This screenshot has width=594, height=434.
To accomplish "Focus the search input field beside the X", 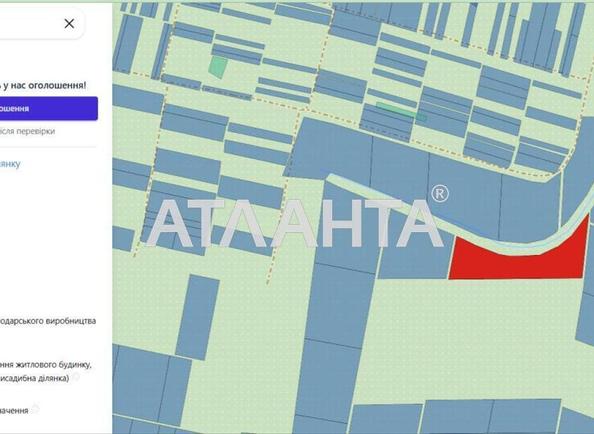I will (28, 24).
